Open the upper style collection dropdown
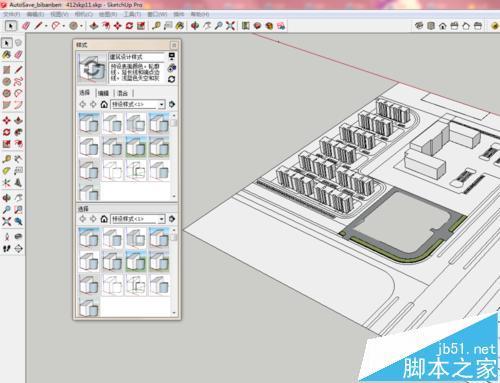500x383 pixels. pyautogui.click(x=138, y=104)
